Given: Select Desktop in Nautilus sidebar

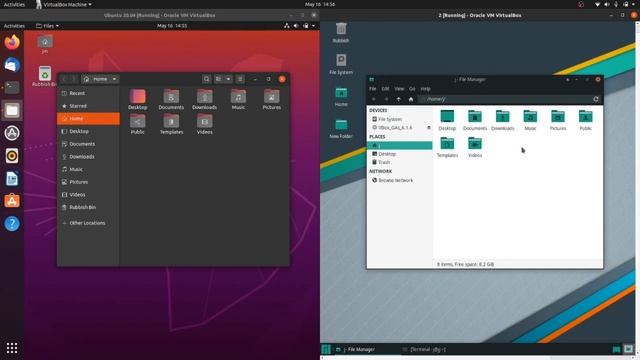Looking at the screenshot, I should point(89,131).
